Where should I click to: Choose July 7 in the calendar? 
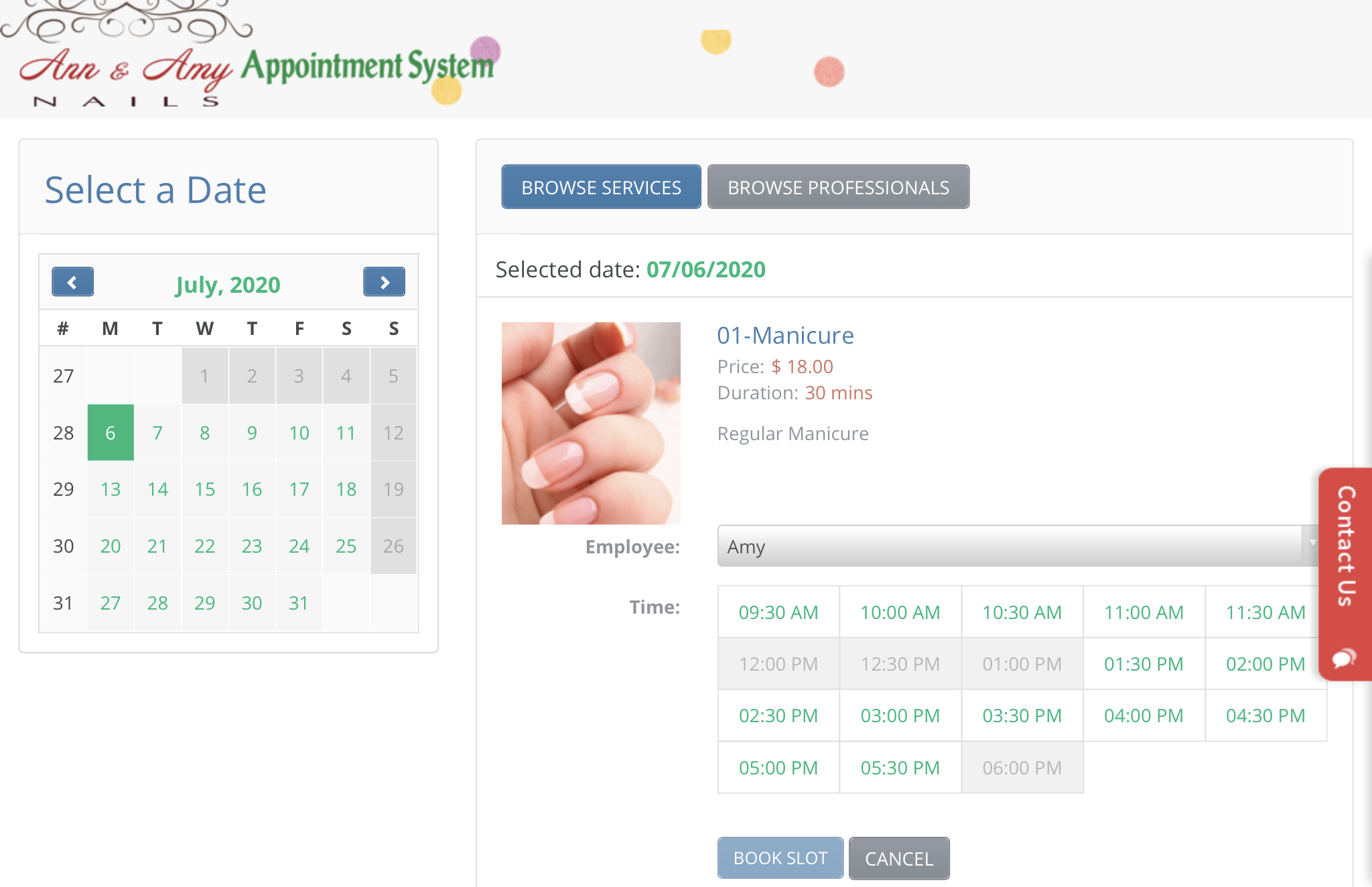(x=157, y=433)
